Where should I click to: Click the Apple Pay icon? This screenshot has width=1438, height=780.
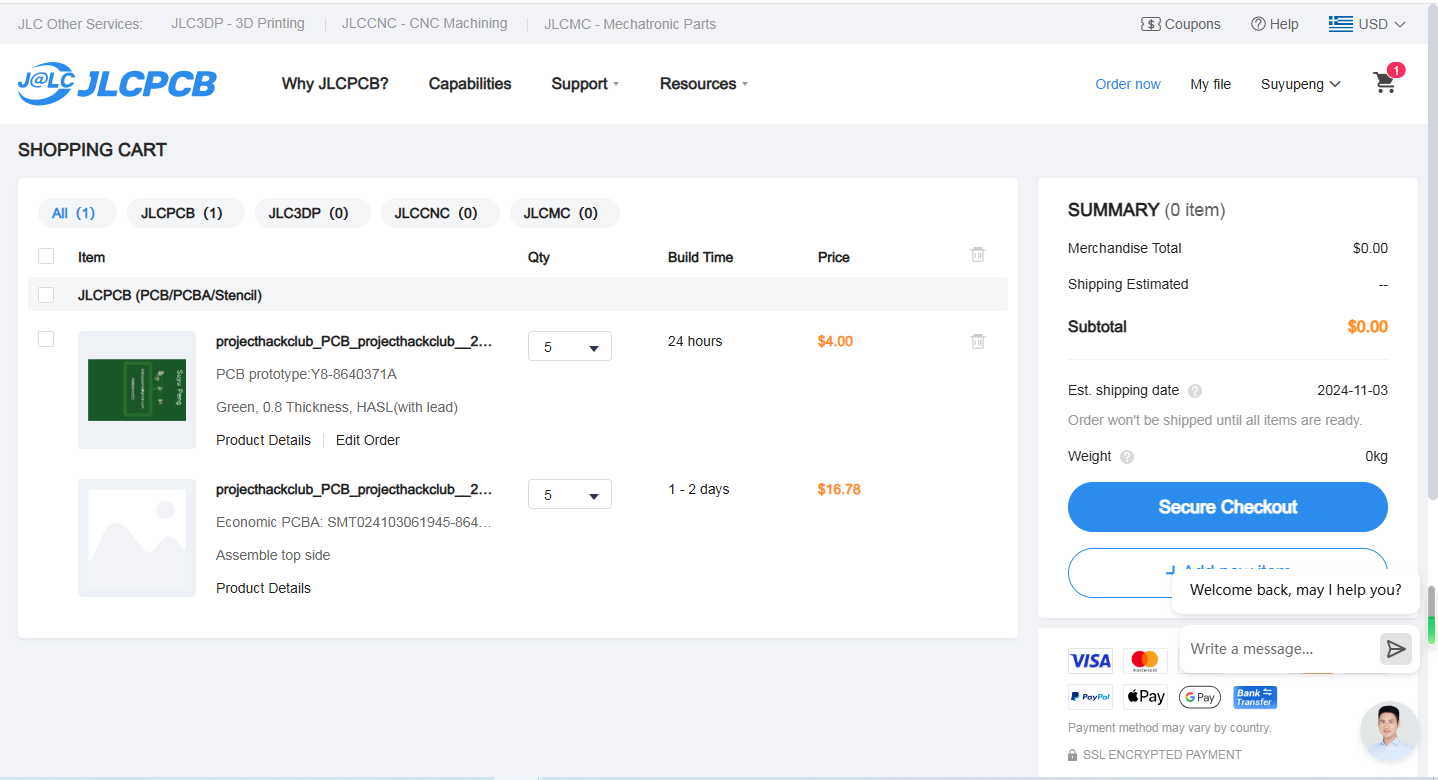(x=1146, y=697)
